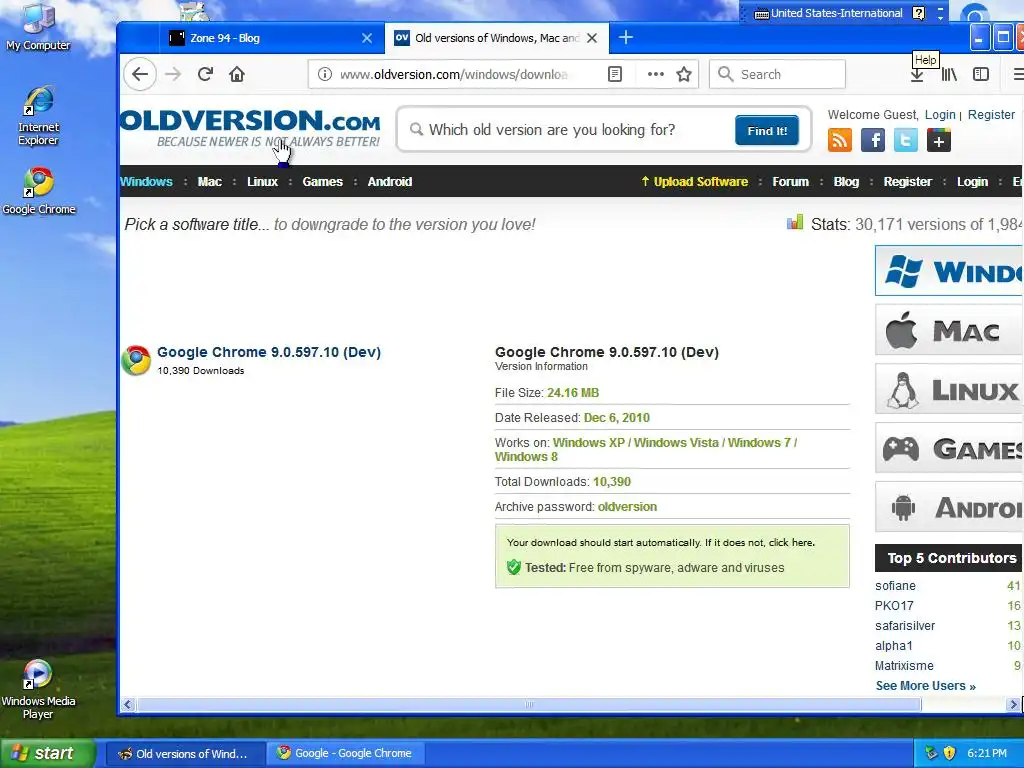Open contributor PKO17's profile

point(894,606)
